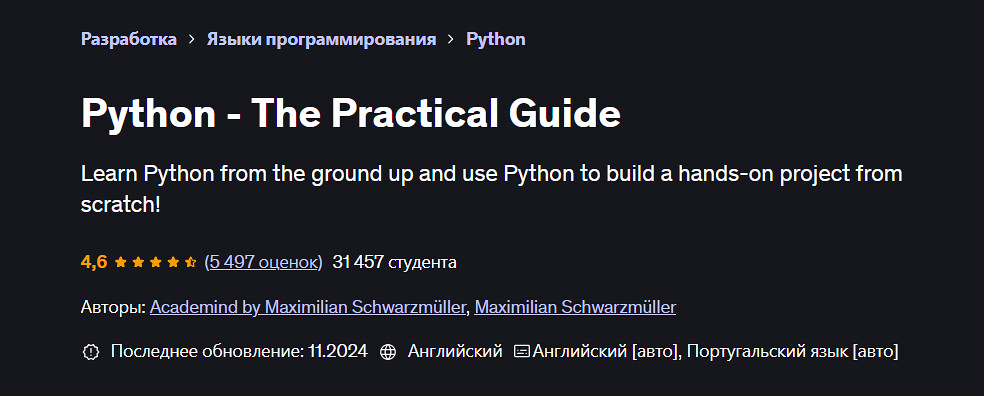The height and width of the screenshot is (396, 984).
Task: Click the chevron before the Python breadcrumb
Action: tap(451, 40)
